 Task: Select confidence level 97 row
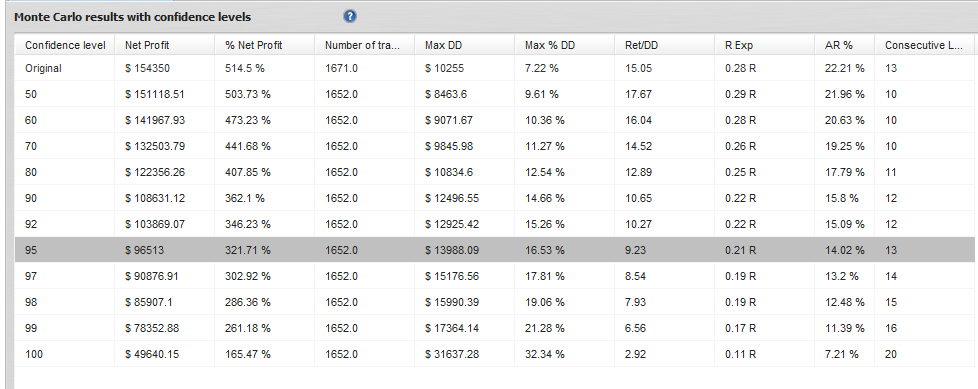pyautogui.click(x=495, y=276)
